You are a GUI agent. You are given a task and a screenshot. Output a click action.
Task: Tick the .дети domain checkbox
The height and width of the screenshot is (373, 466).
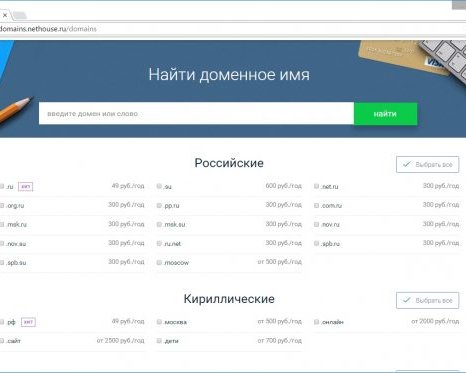tap(159, 341)
